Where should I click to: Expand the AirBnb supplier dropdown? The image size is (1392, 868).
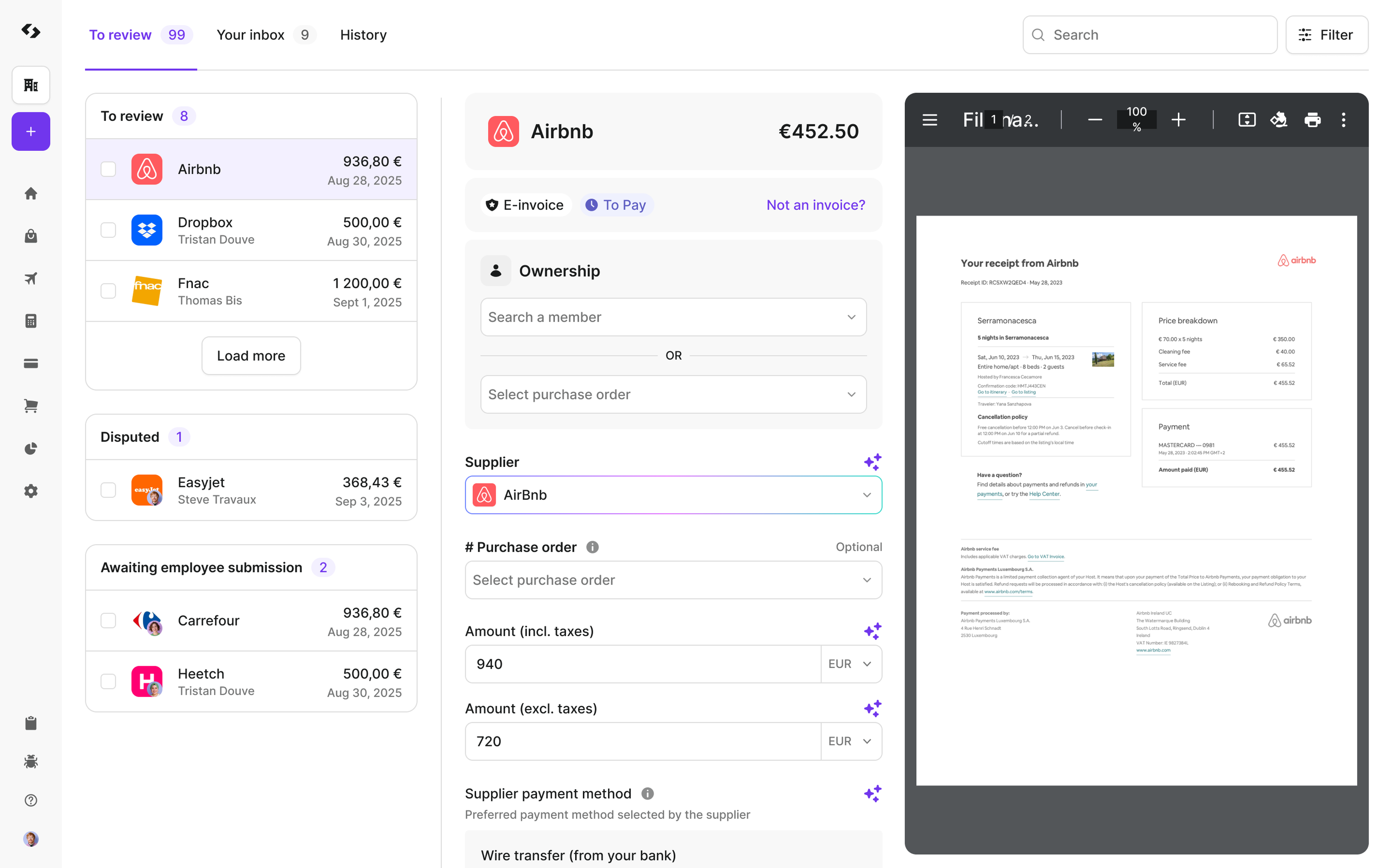pos(673,495)
